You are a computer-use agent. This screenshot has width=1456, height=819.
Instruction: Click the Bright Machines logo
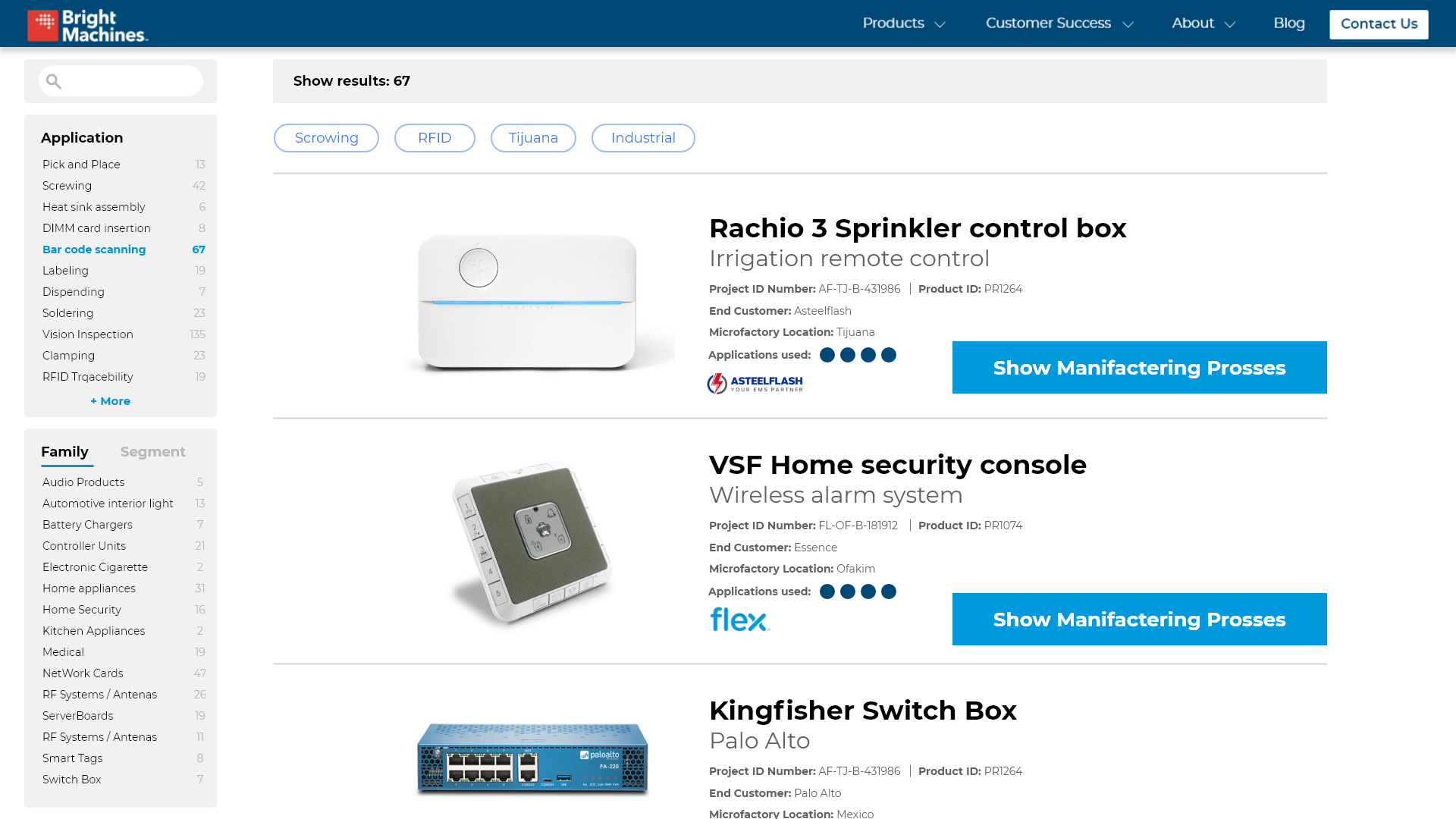pos(88,25)
